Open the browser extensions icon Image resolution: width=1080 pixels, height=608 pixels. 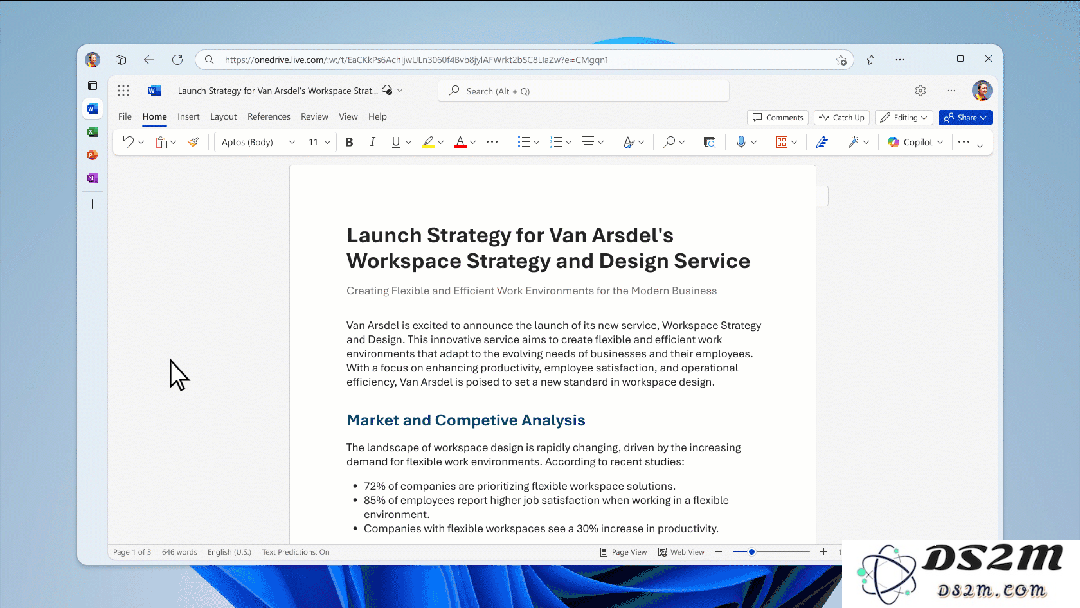[x=871, y=60]
